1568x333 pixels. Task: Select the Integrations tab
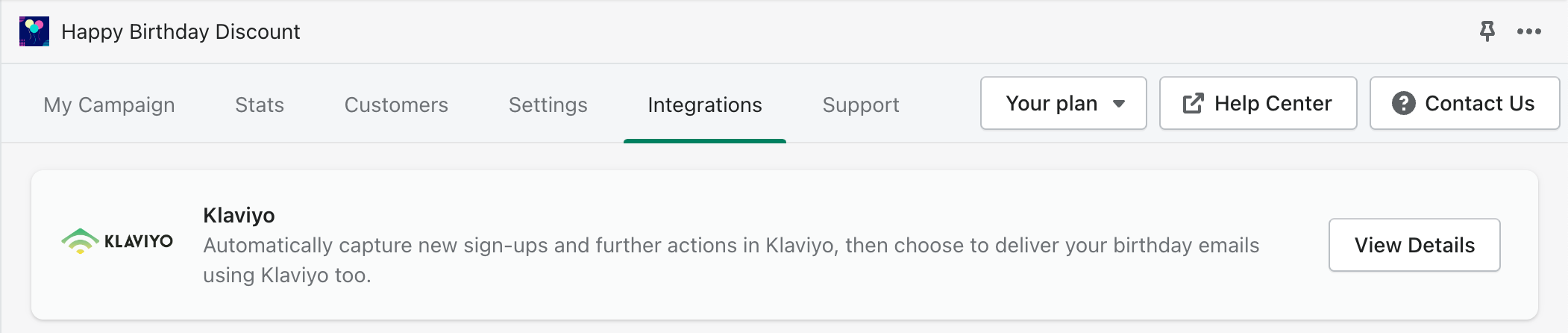coord(705,105)
